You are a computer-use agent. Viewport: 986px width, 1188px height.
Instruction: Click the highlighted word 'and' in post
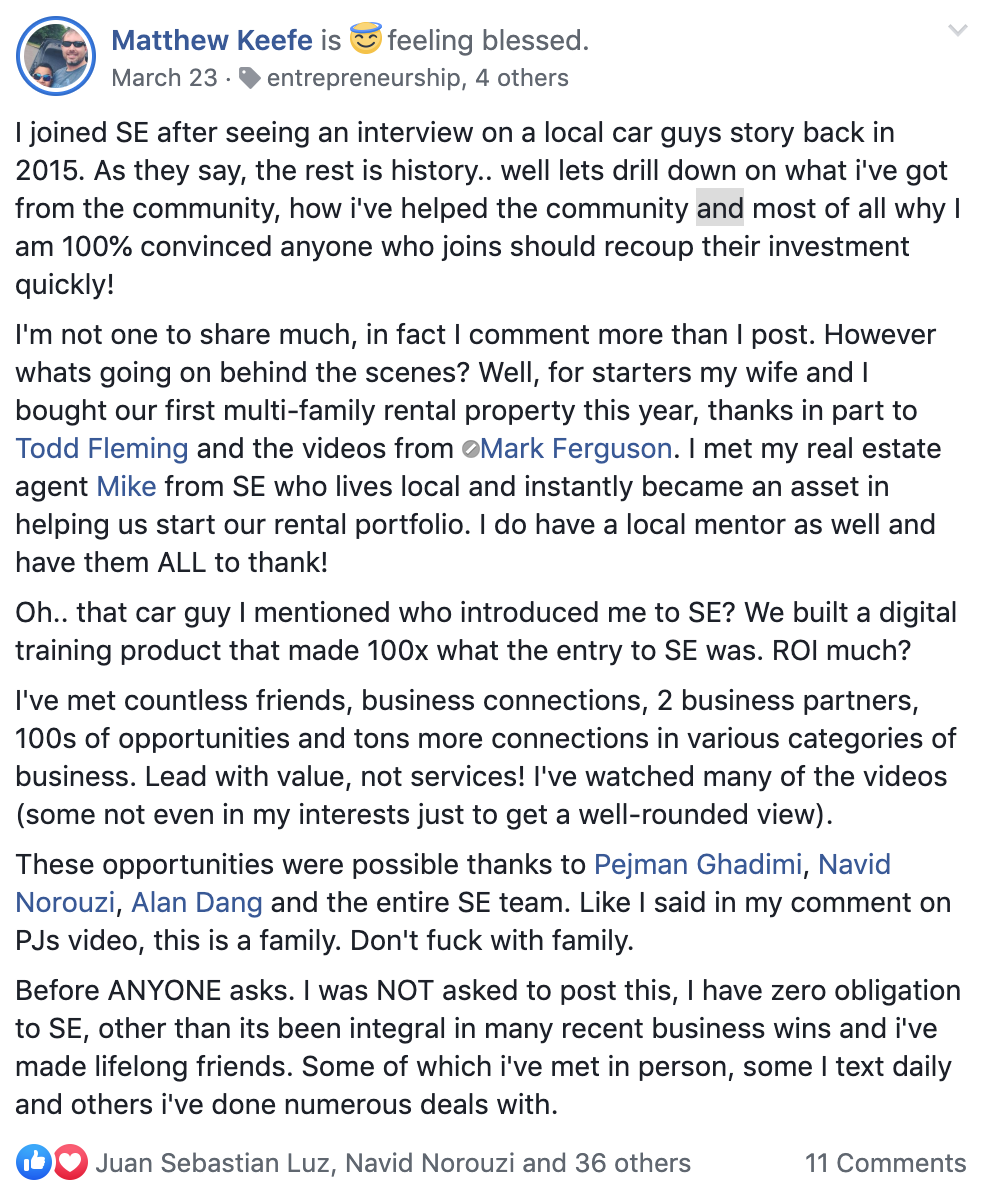coord(720,208)
